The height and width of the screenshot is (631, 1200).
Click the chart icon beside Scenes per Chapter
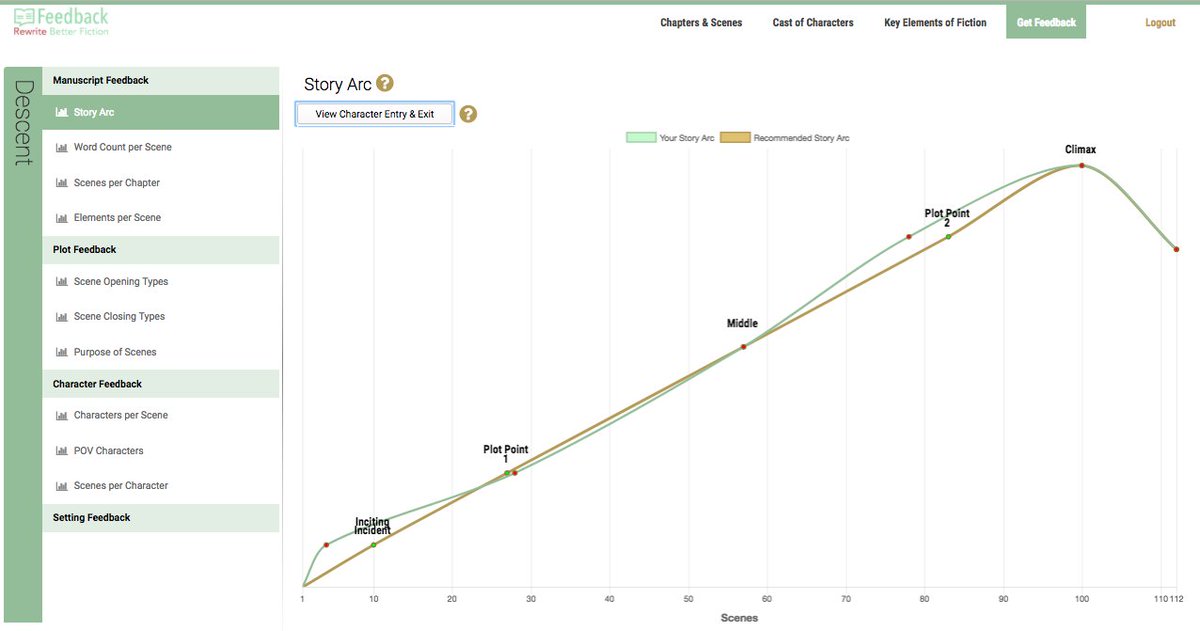(x=62, y=183)
